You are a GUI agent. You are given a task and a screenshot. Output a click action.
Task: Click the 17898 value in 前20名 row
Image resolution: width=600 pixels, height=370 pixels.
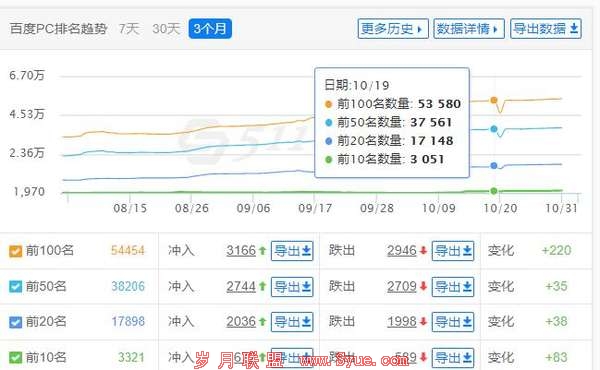(128, 321)
